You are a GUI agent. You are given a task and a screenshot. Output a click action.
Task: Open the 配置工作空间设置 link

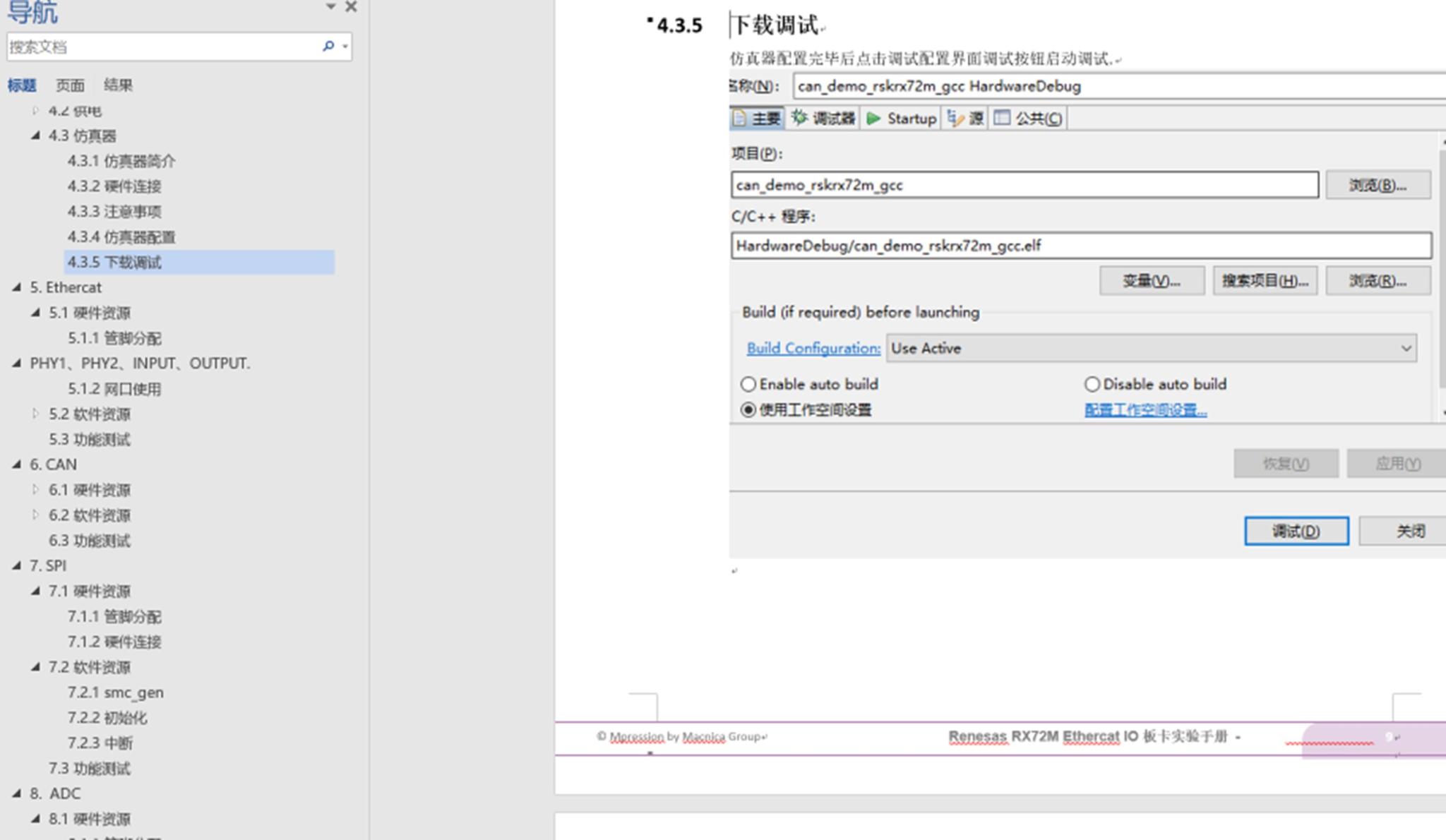coord(1146,410)
